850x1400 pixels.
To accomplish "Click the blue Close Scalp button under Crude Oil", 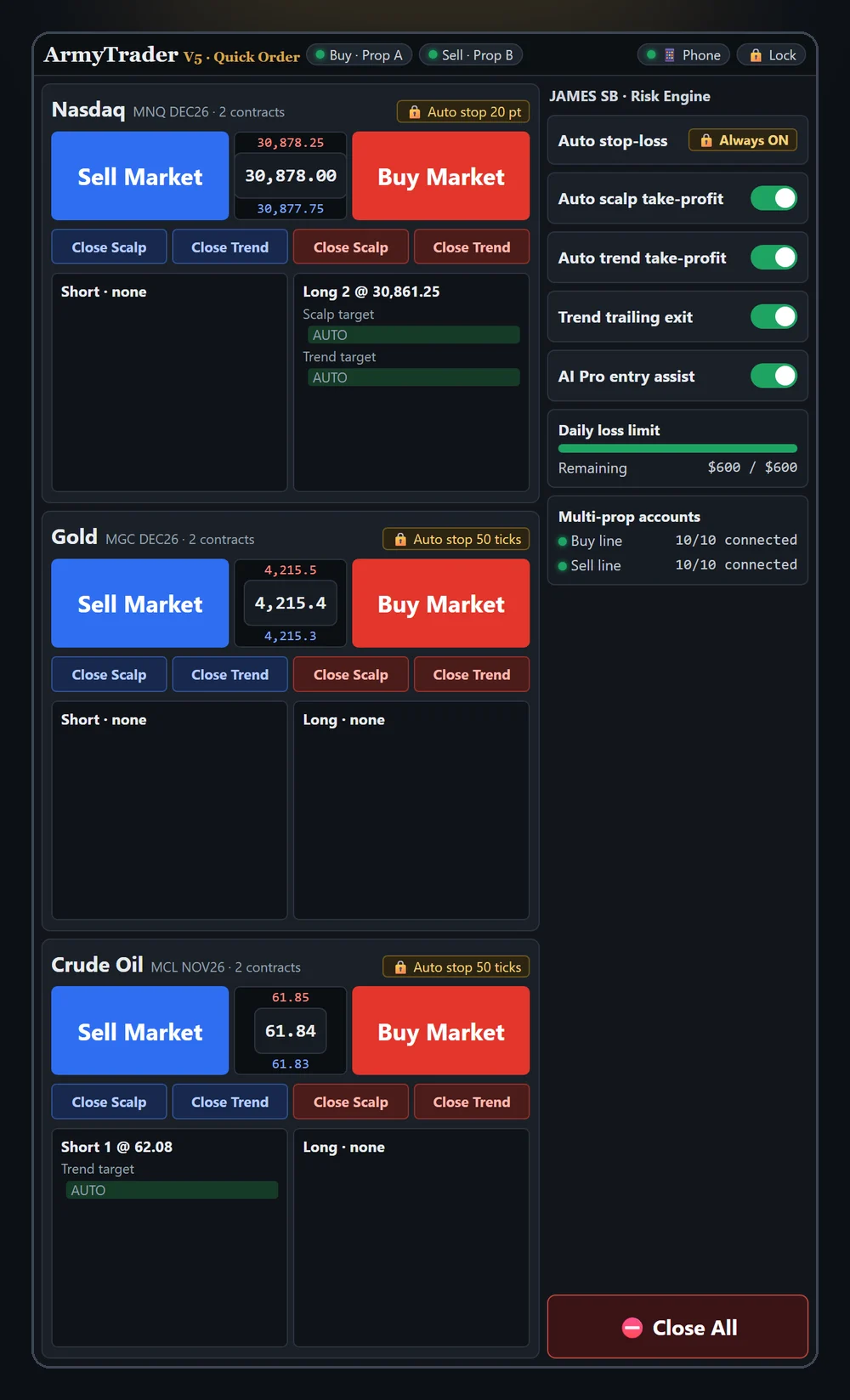I will point(109,1102).
